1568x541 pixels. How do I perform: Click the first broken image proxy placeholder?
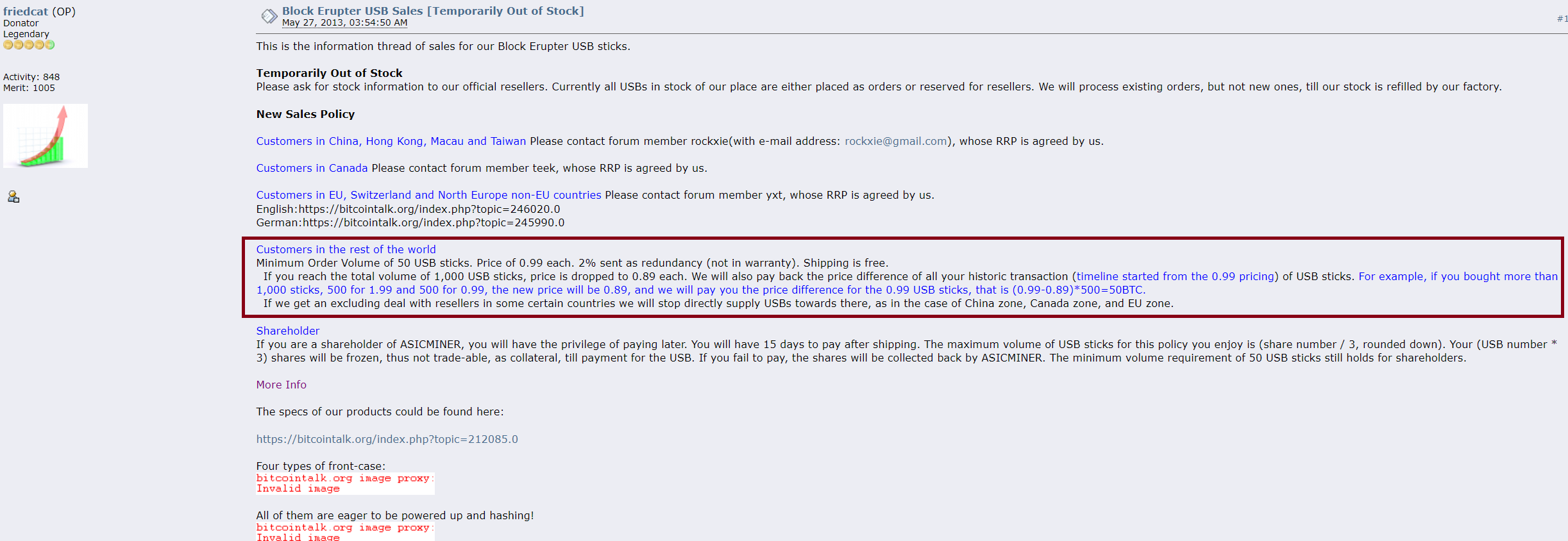pyautogui.click(x=345, y=483)
